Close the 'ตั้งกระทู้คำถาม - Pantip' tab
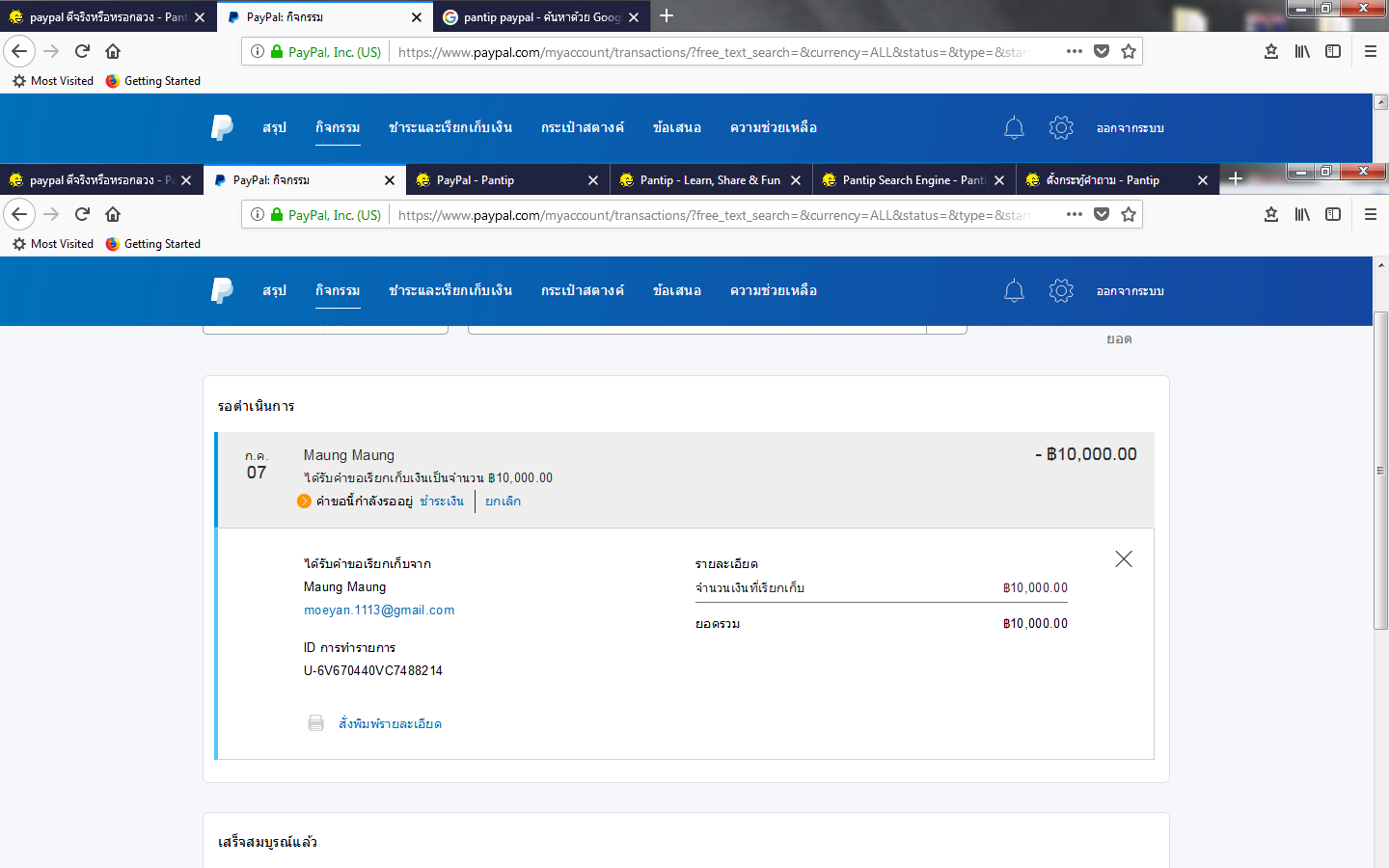The width and height of the screenshot is (1389, 868). (x=1203, y=180)
